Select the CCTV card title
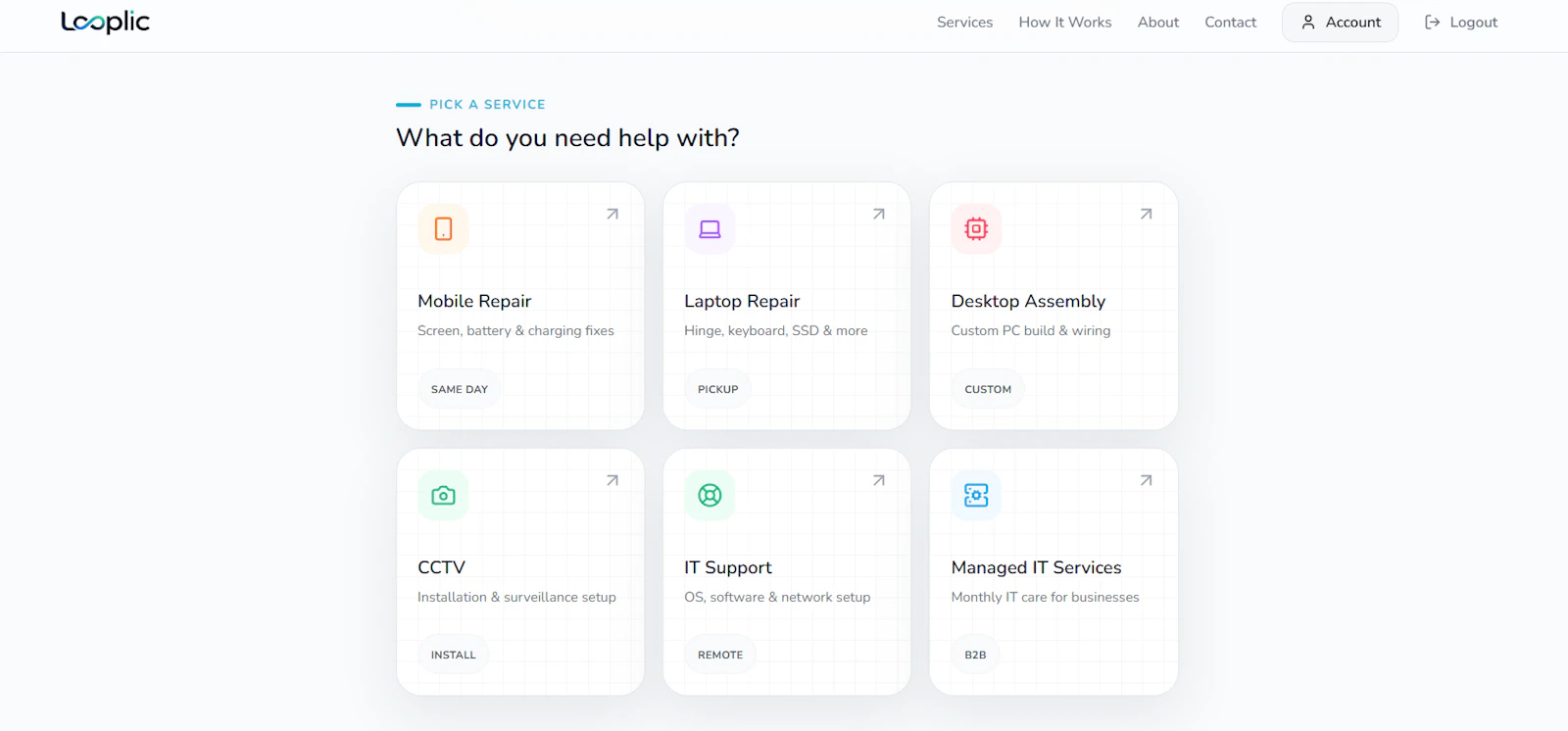1568x731 pixels. pyautogui.click(x=441, y=567)
